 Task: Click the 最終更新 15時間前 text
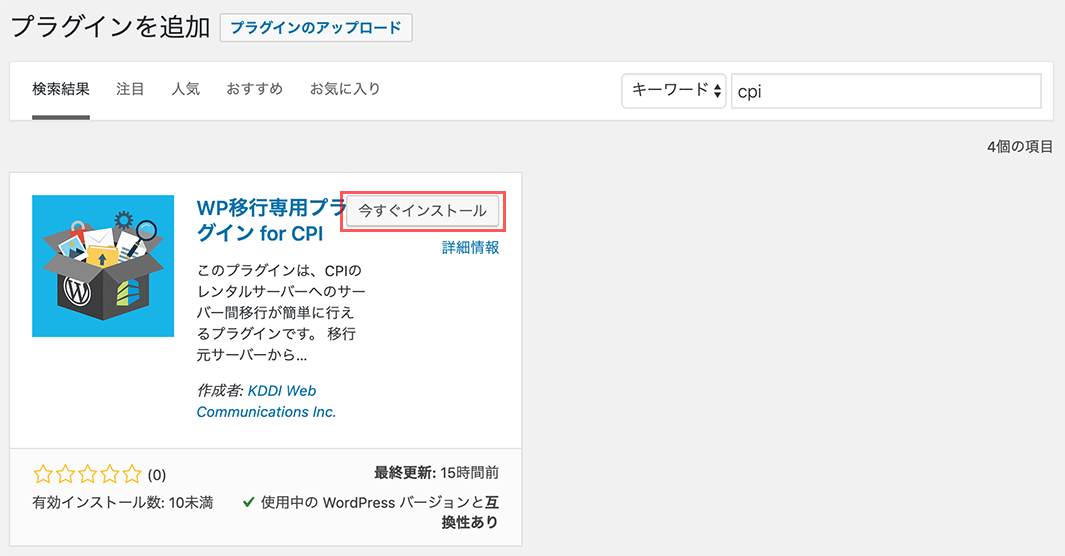(x=436, y=473)
